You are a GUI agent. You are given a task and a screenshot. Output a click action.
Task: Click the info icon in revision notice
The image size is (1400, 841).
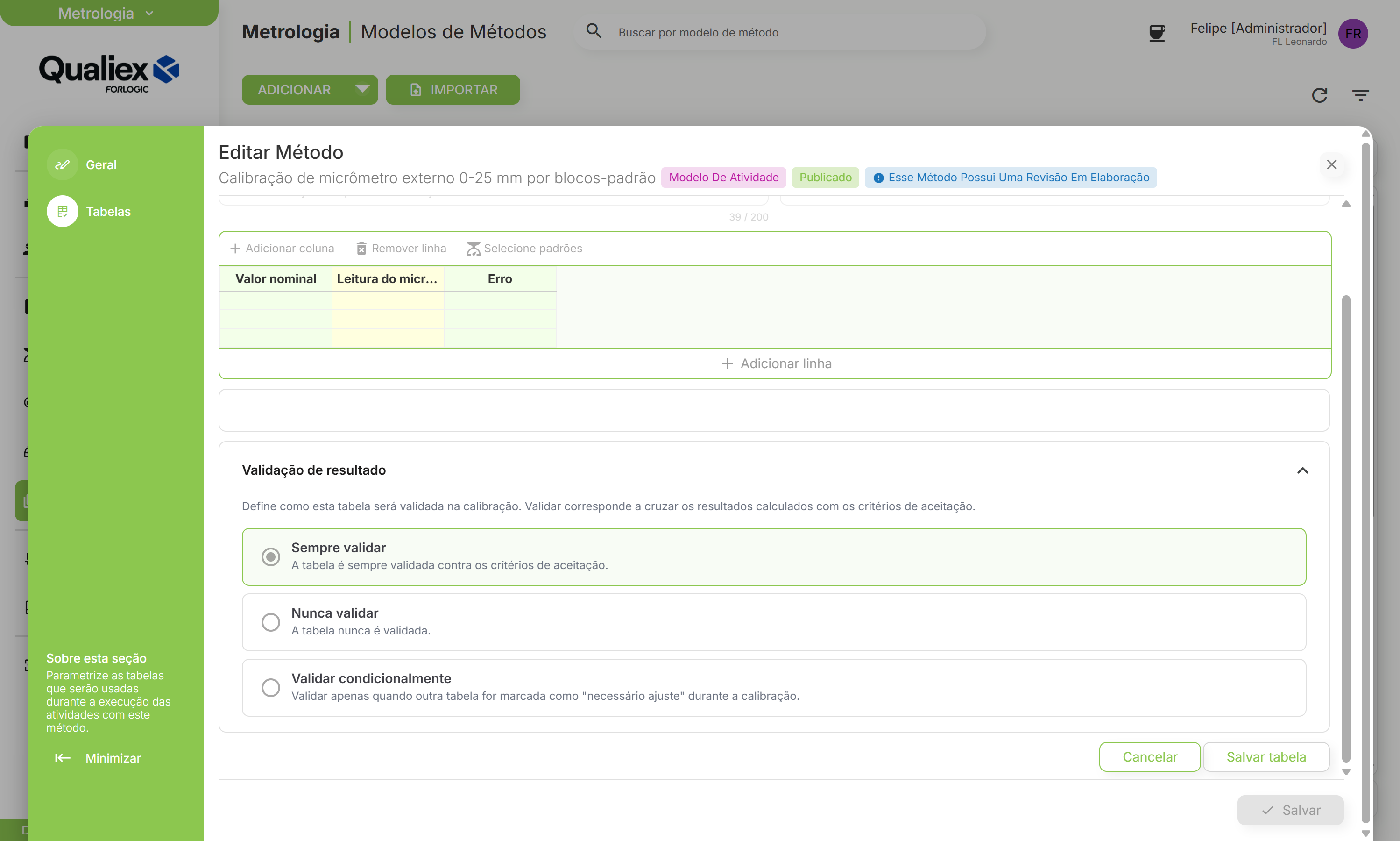(x=878, y=178)
